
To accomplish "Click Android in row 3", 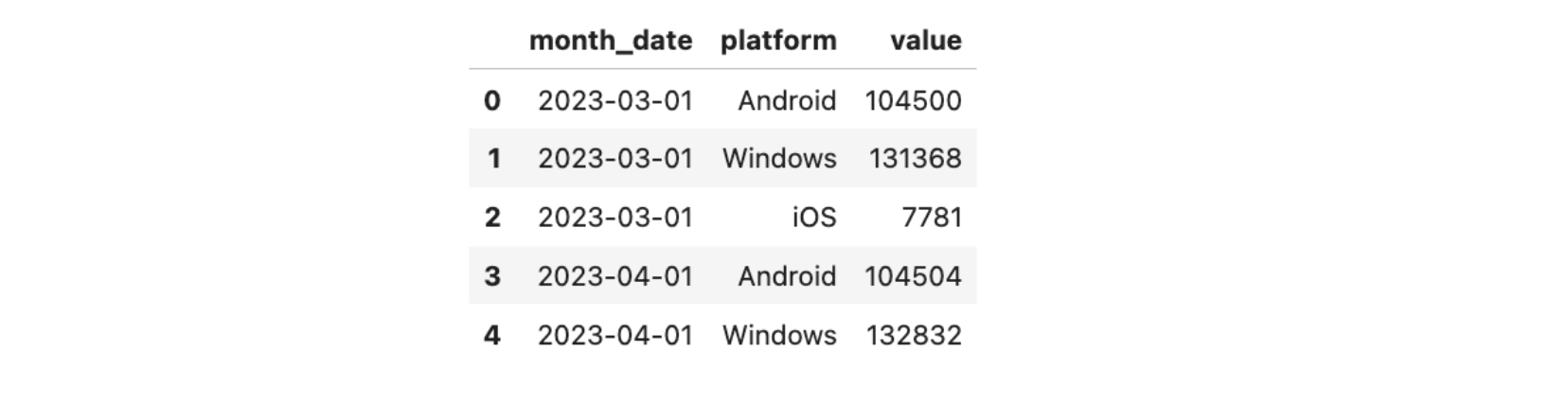I will (x=787, y=276).
